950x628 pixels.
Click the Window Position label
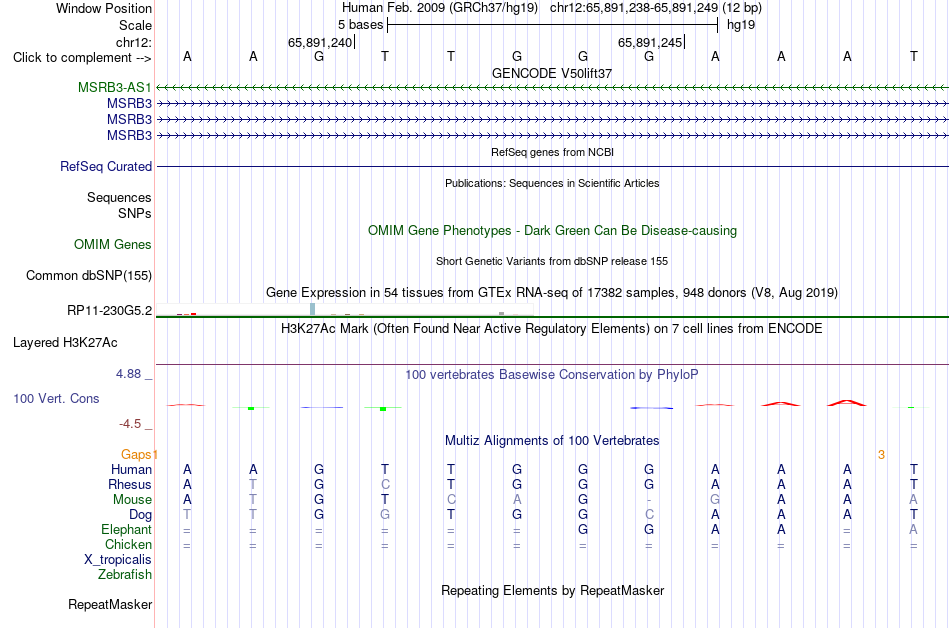(104, 8)
